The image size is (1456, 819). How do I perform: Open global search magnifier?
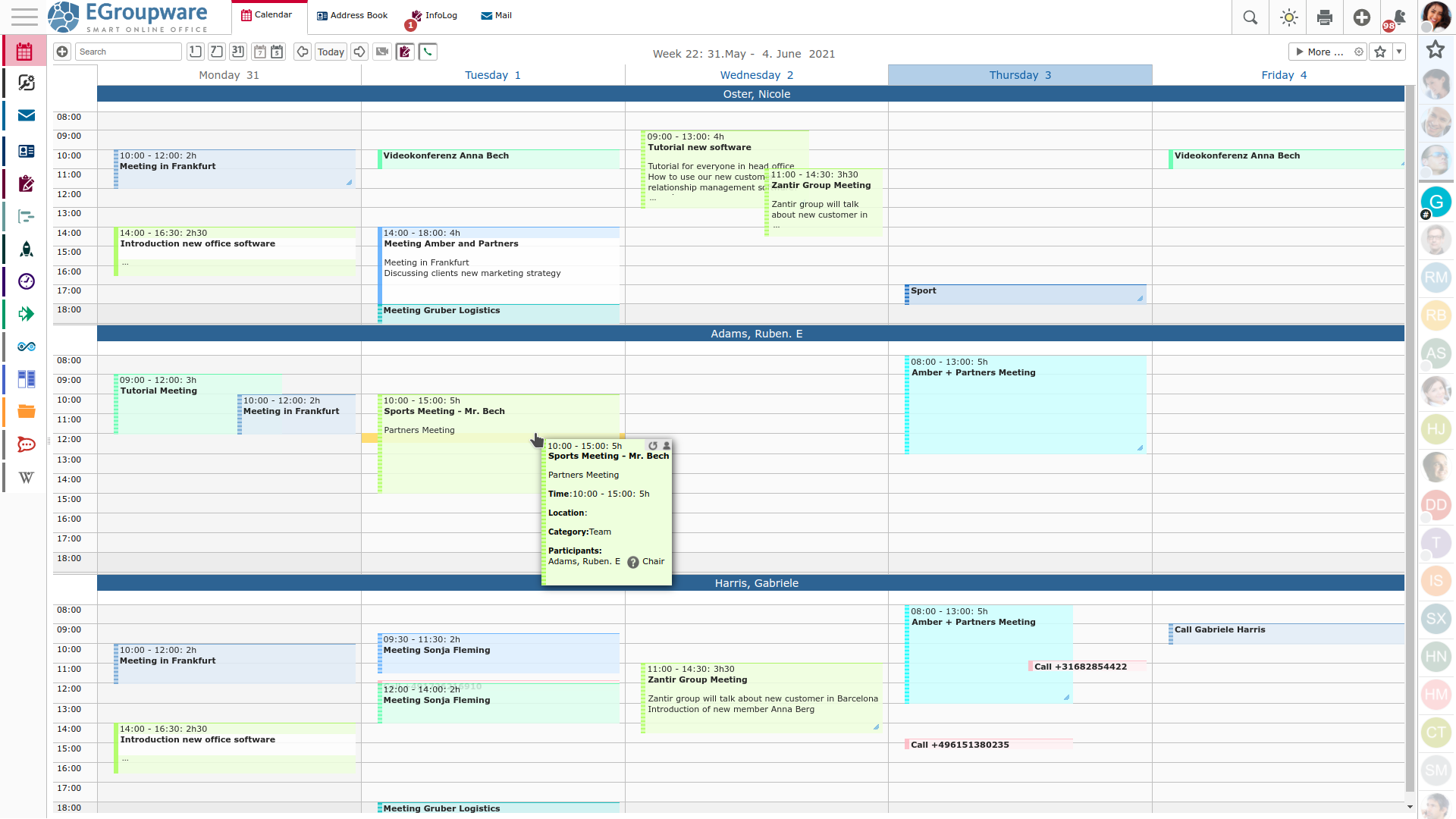coord(1250,17)
